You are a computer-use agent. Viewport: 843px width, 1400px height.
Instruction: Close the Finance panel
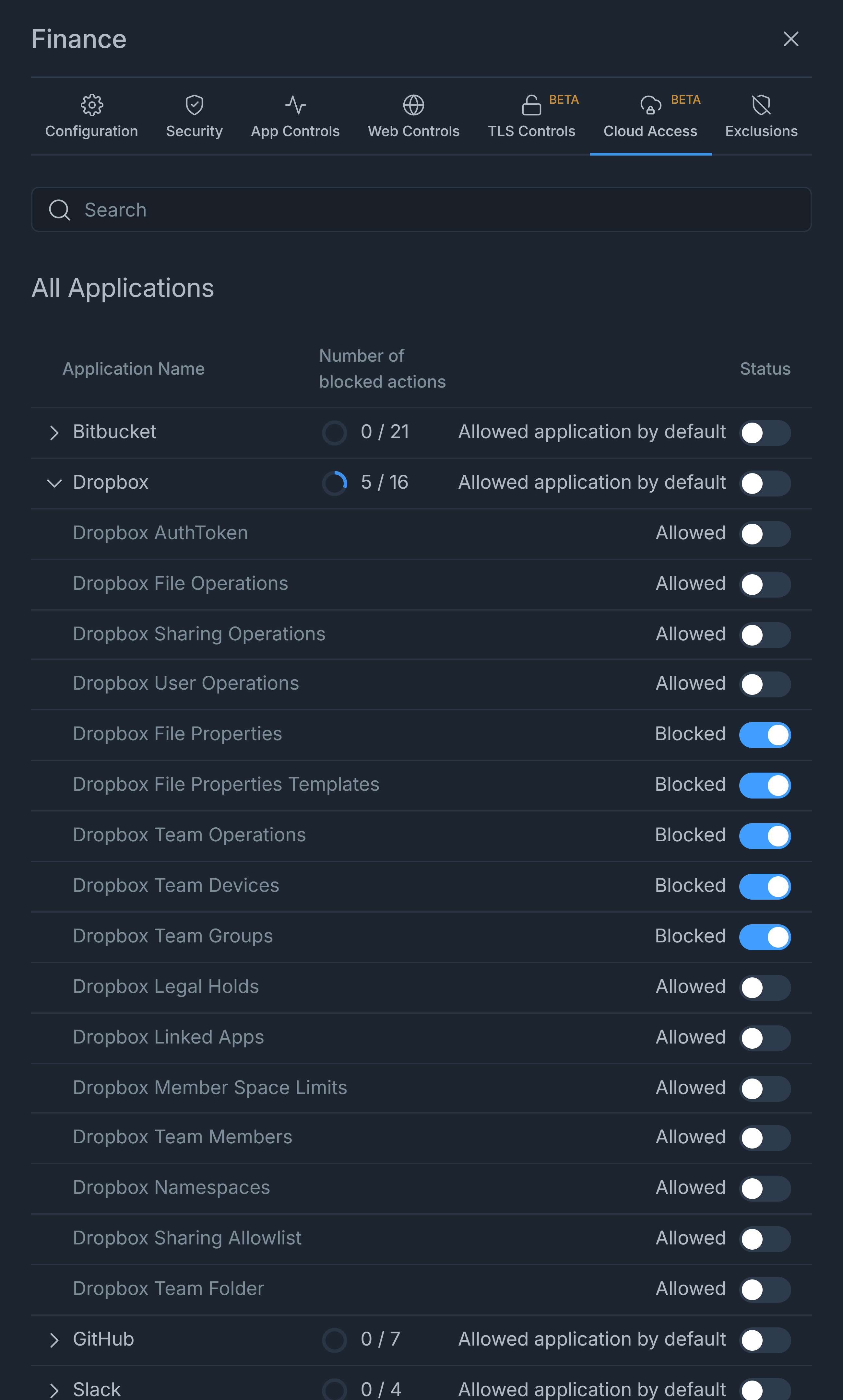click(791, 39)
